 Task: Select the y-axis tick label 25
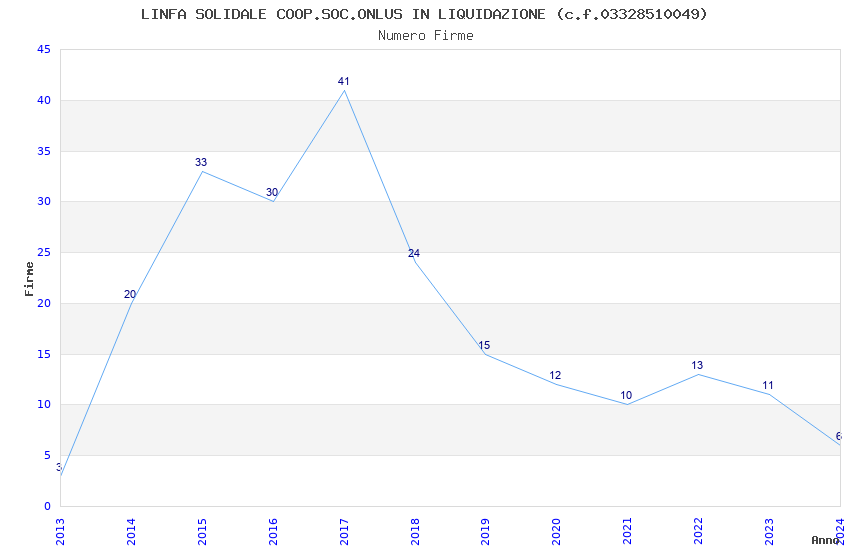click(x=44, y=253)
